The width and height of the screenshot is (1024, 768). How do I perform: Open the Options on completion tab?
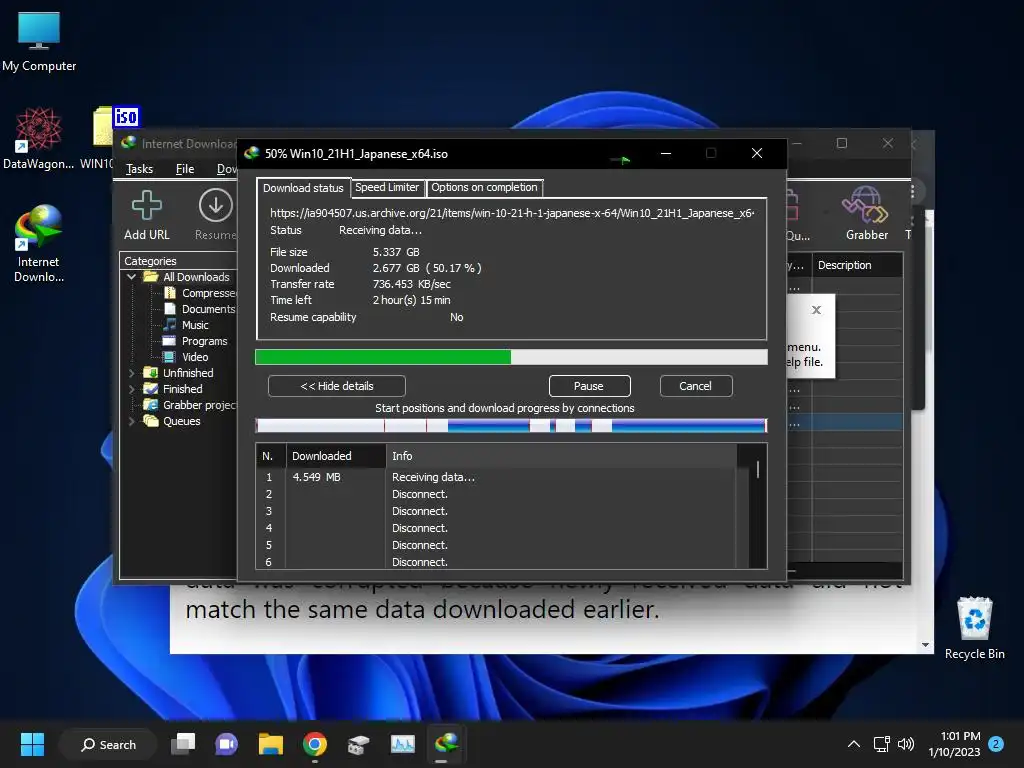pos(484,187)
